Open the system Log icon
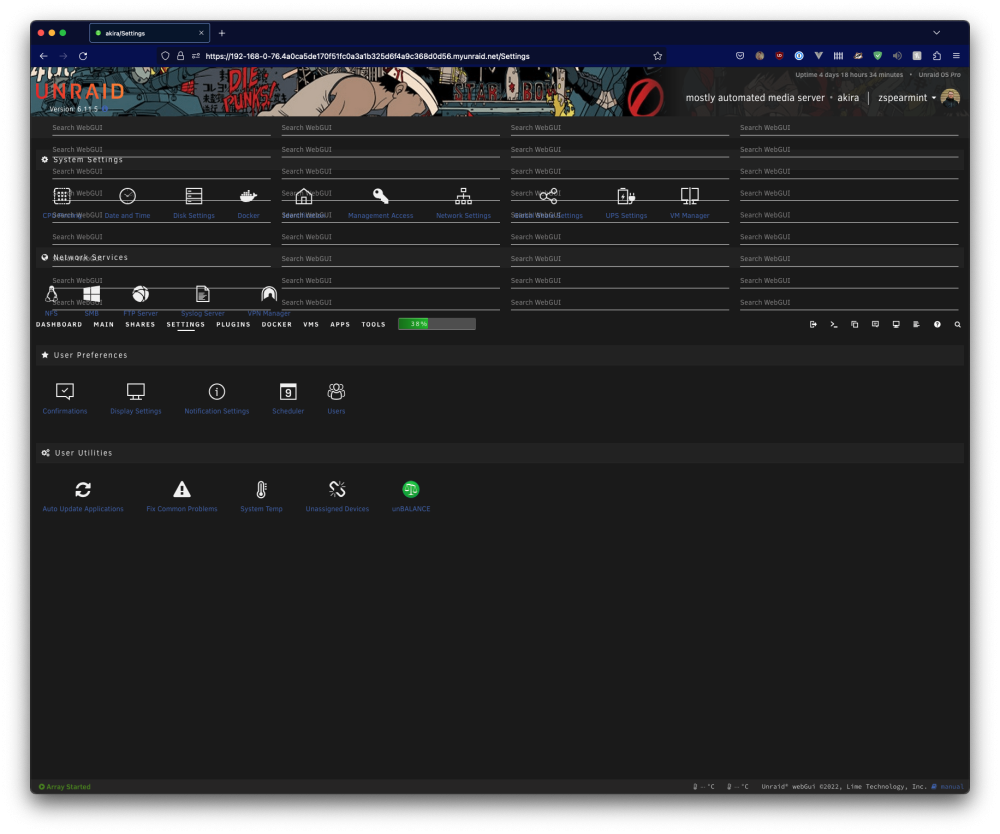1000x834 pixels. tap(916, 325)
